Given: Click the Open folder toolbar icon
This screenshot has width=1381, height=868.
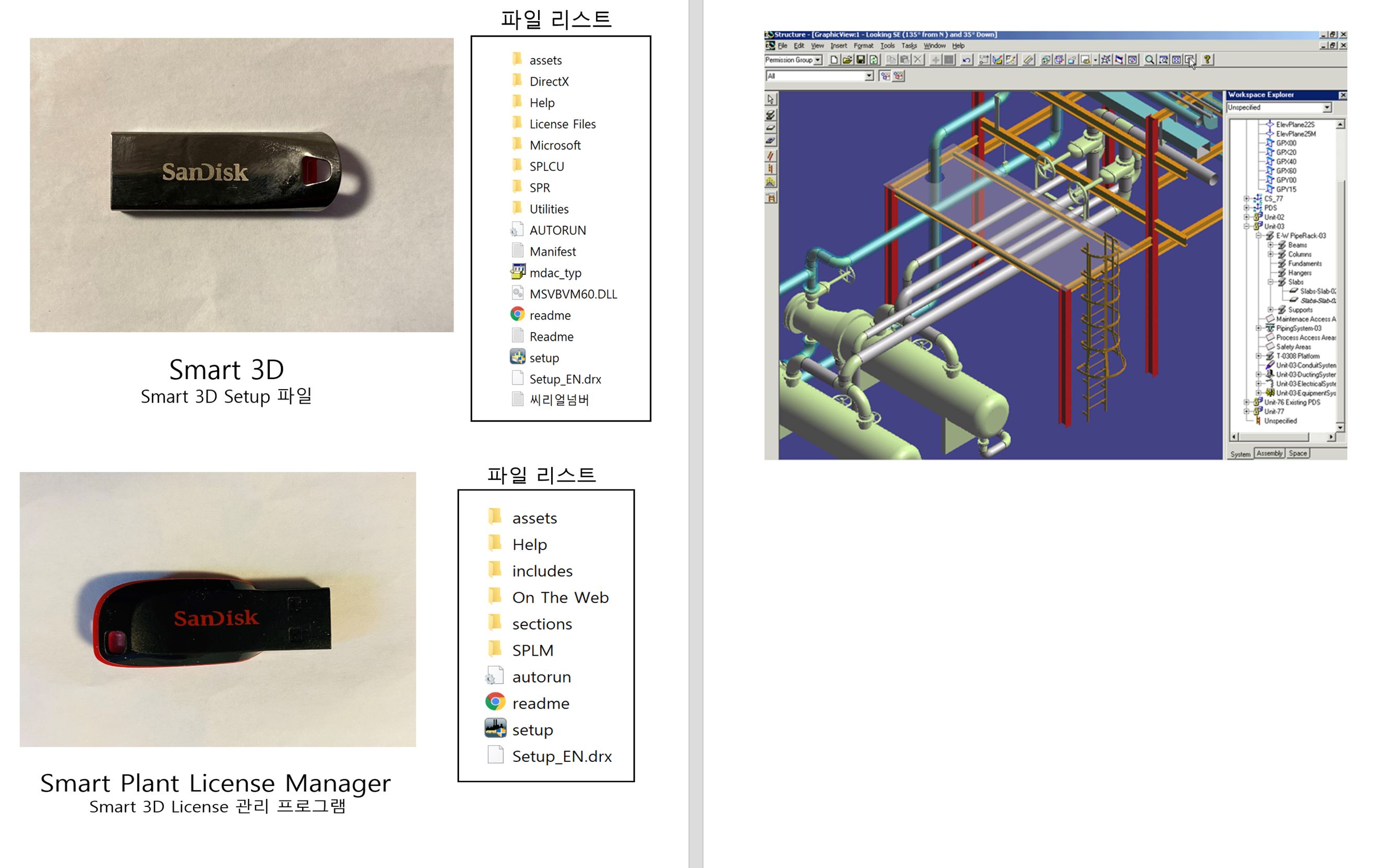Looking at the screenshot, I should [x=848, y=60].
